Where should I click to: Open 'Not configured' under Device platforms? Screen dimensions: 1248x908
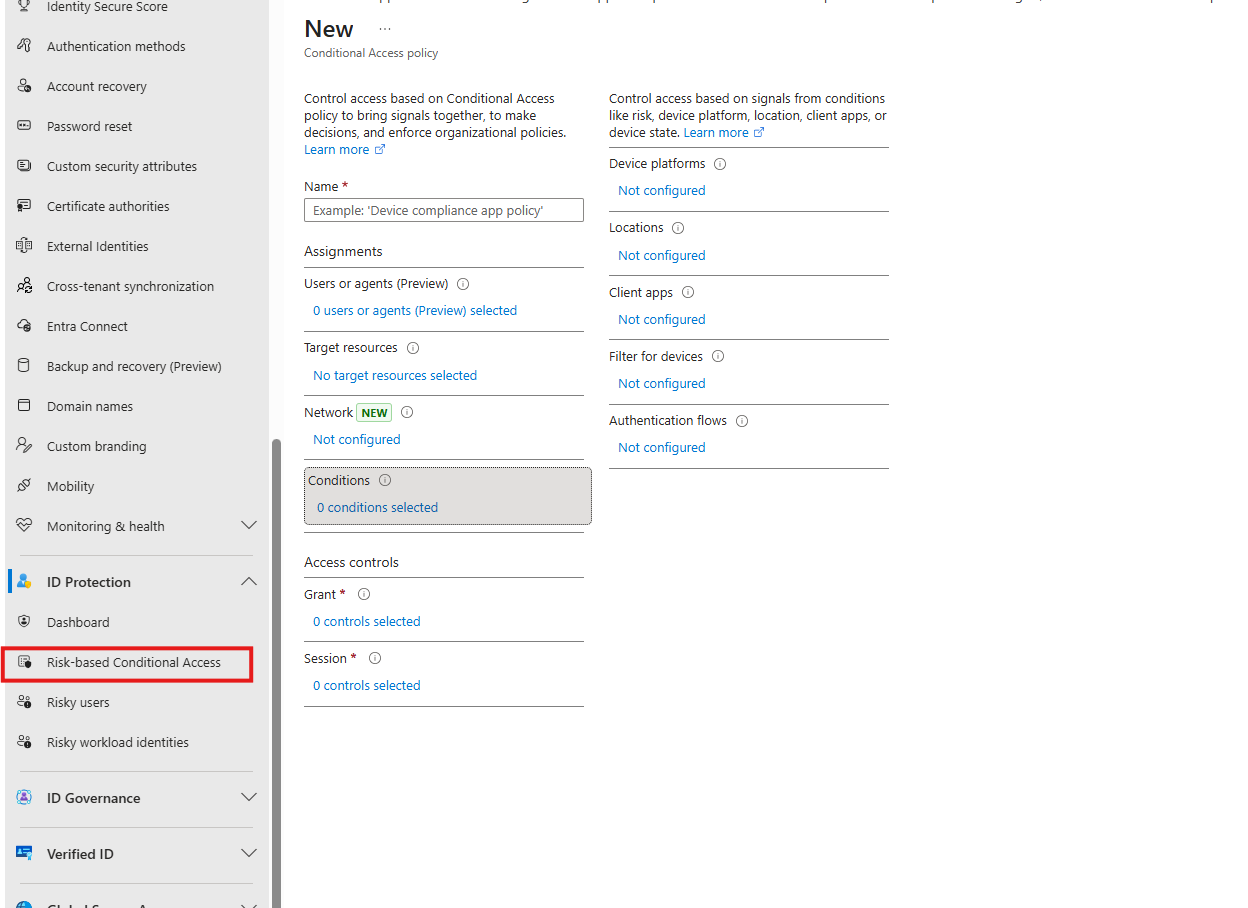[661, 191]
